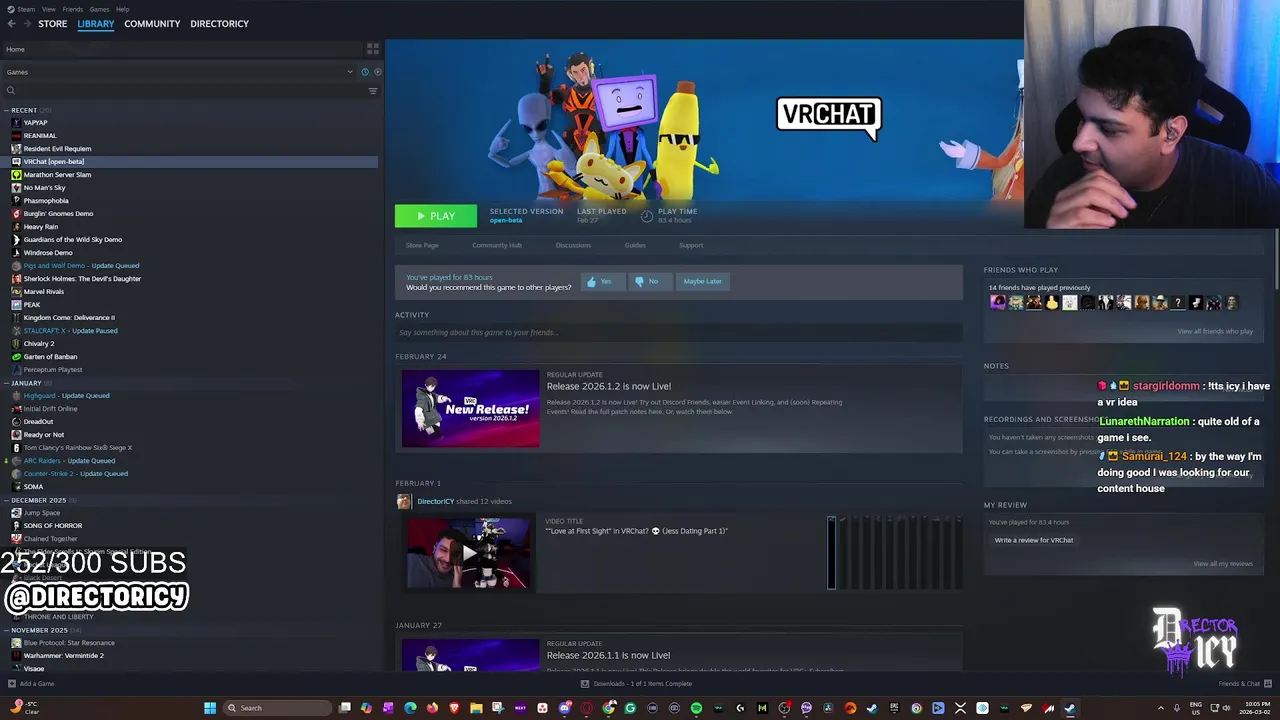This screenshot has width=1280, height=720.
Task: Show hidden system tray icons
Action: pos(1161,708)
